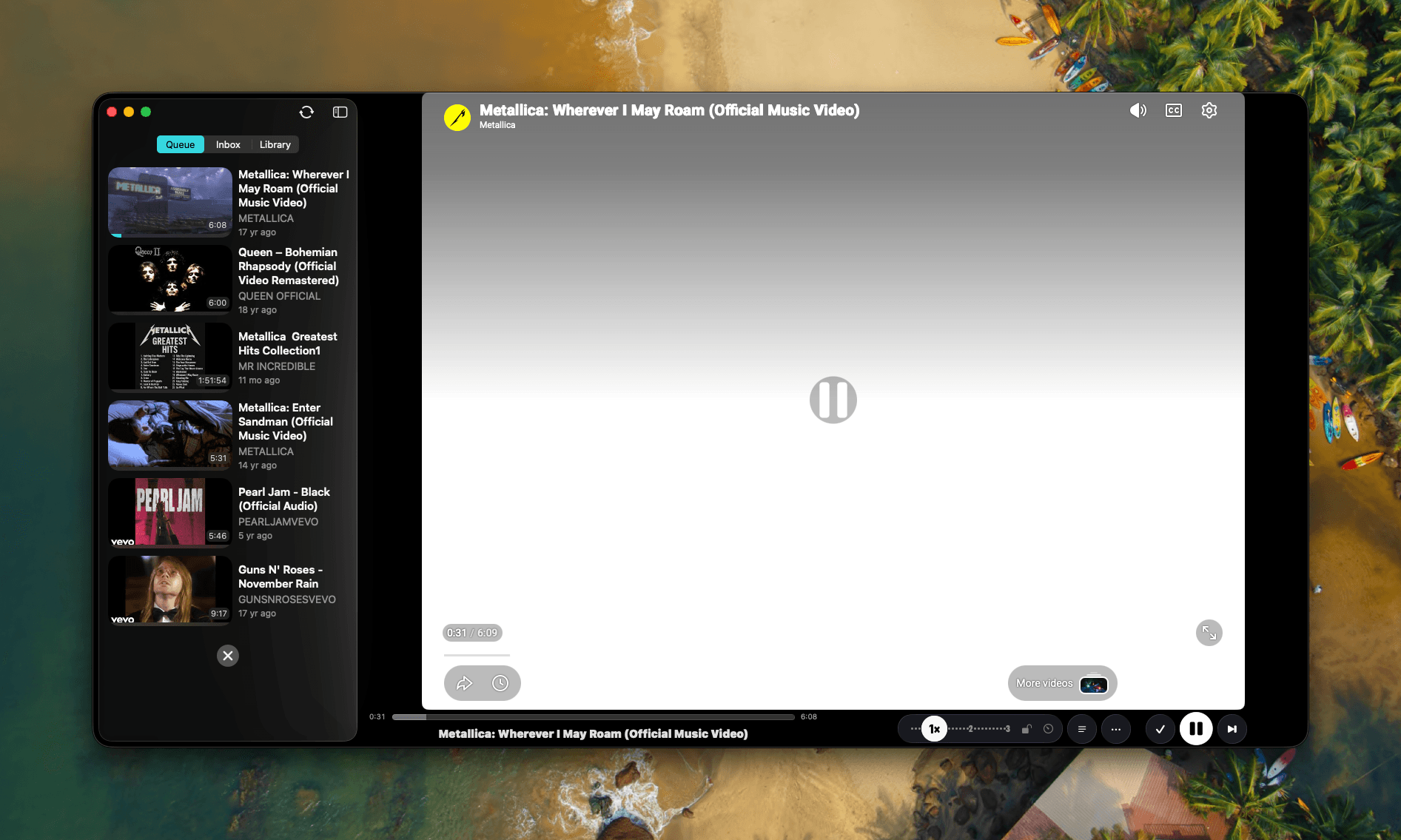Click 'Pearl Jam - Black (Official Audio)' title
The image size is (1401, 840).
pyautogui.click(x=284, y=499)
